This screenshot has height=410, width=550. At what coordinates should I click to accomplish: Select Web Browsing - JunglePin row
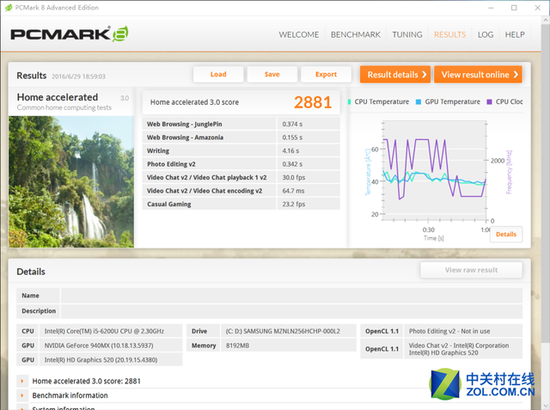pyautogui.click(x=241, y=124)
